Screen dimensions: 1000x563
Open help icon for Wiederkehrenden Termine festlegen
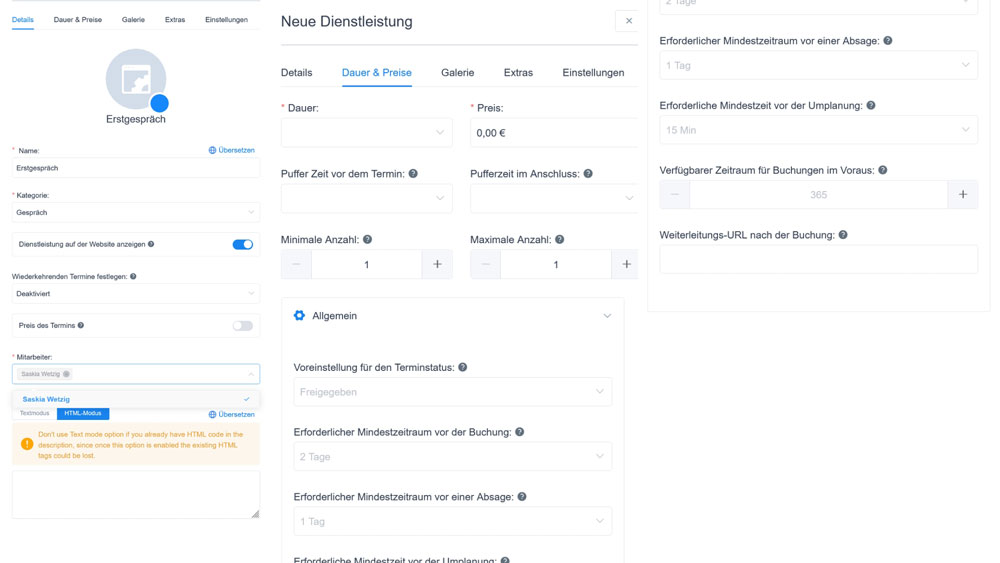133,277
